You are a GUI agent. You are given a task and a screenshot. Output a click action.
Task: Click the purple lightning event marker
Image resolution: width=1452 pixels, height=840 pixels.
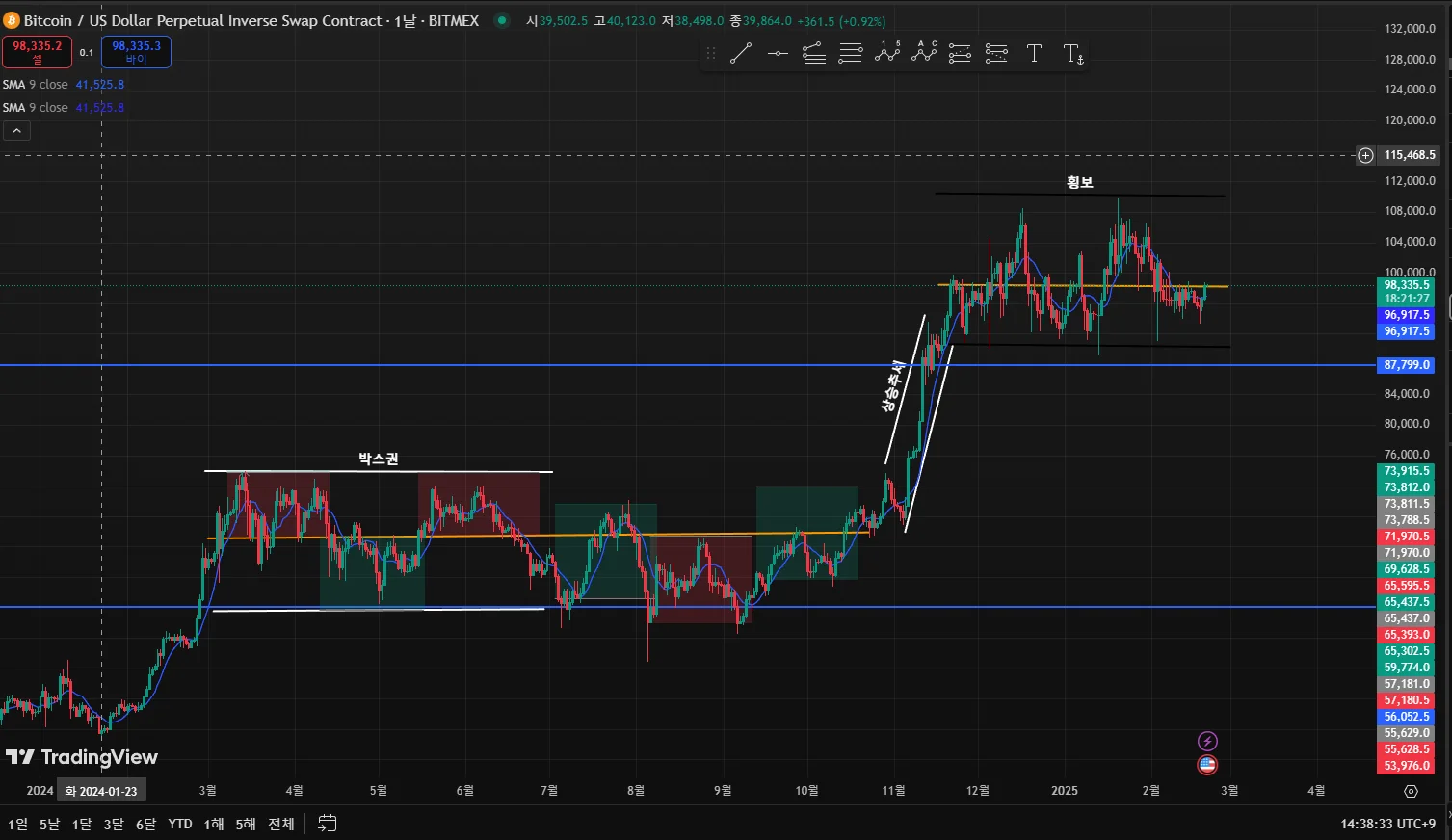1207,741
